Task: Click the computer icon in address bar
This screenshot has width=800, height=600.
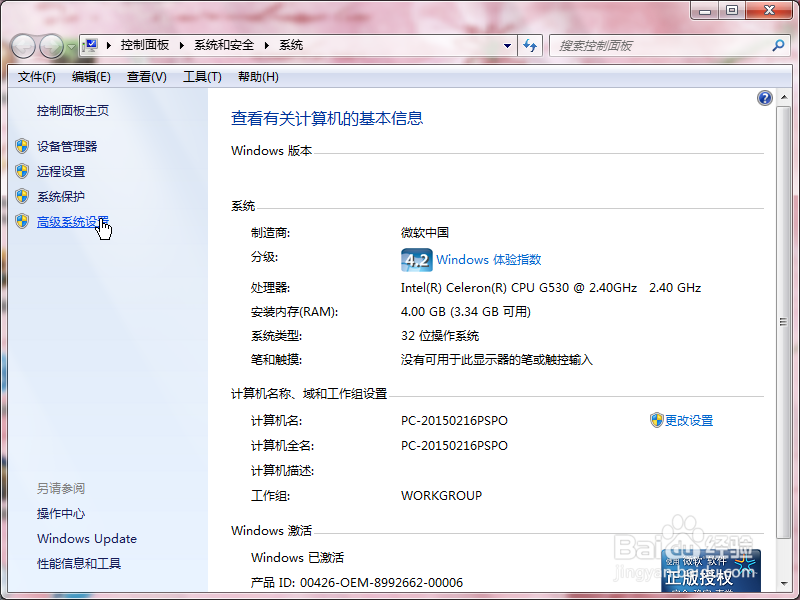Action: coord(91,45)
